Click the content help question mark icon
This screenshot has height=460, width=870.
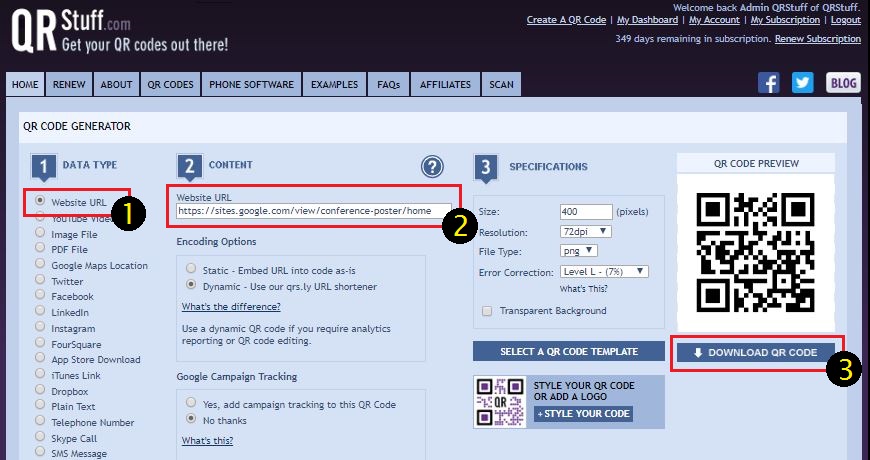pos(432,166)
